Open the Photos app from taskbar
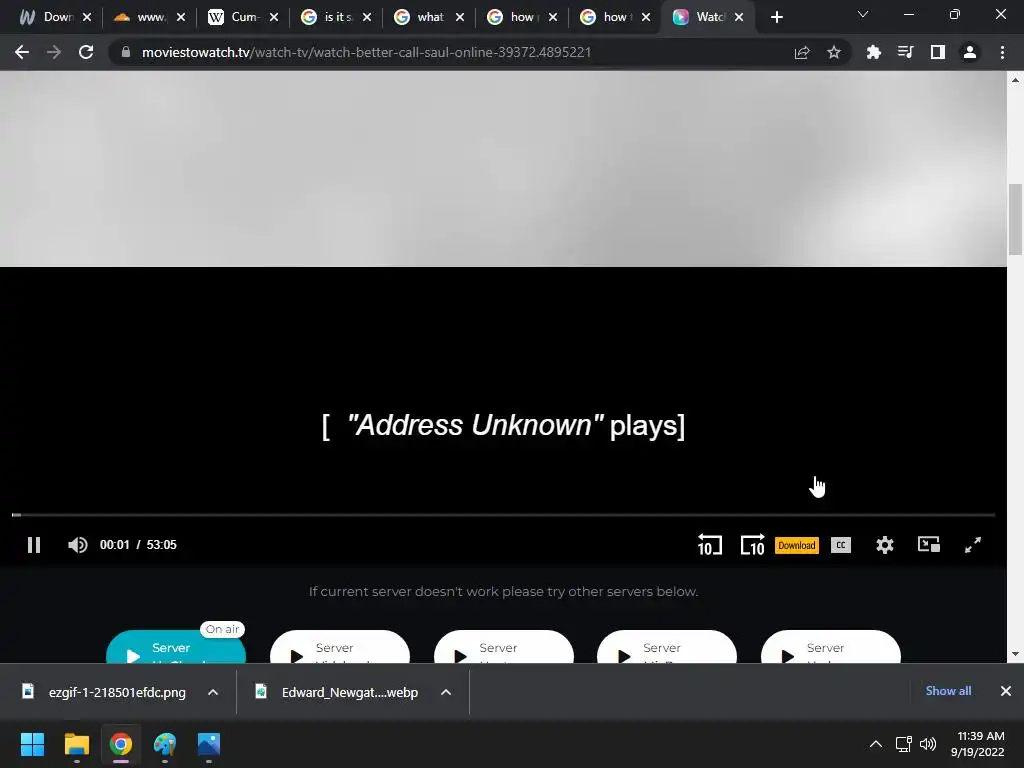 (209, 744)
